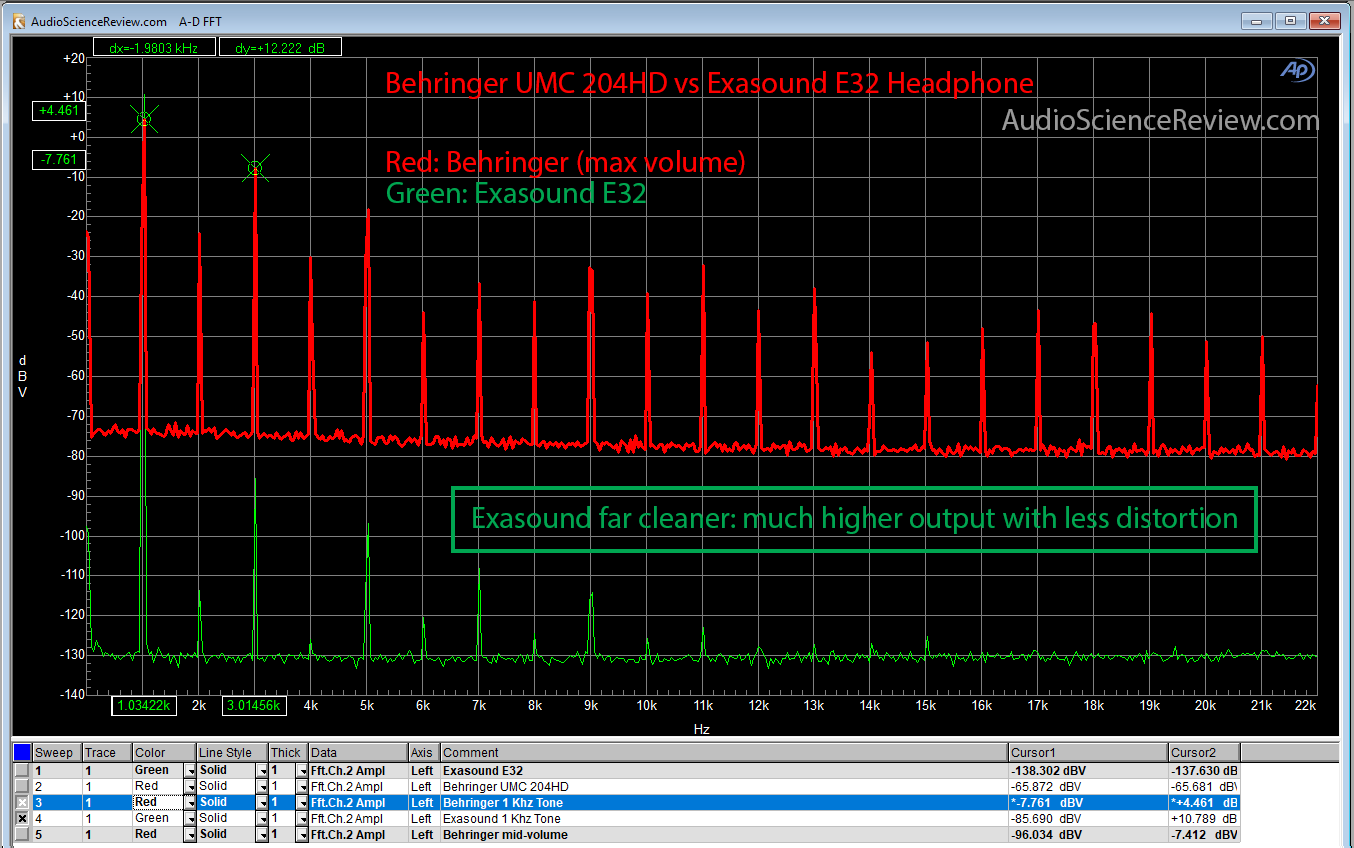Enable the Behringer UMC 204HD sweep checkbox
Viewport: 1354px width, 848px height.
tap(22, 786)
